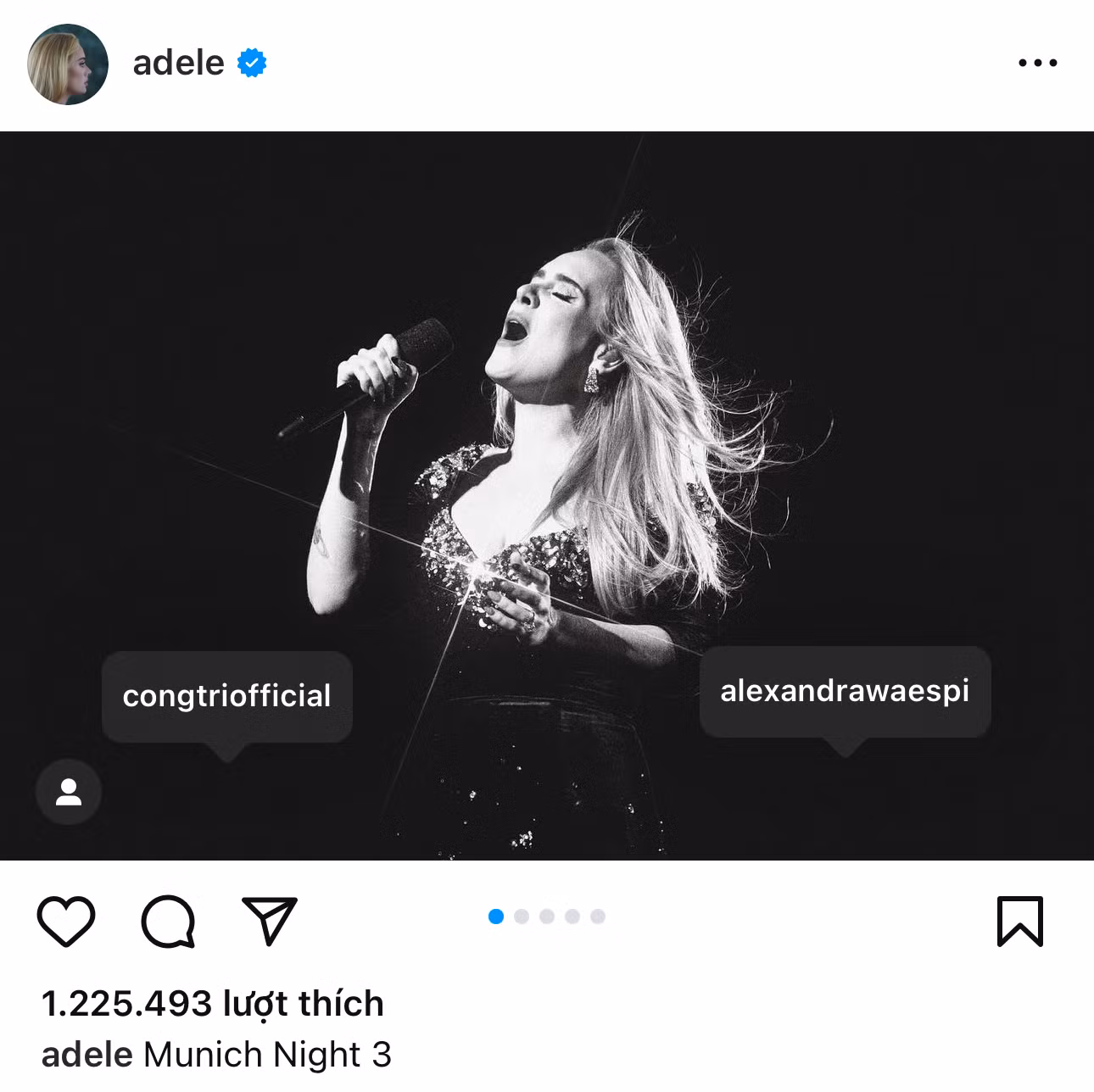Open the adele username in the header
This screenshot has width=1094, height=1092.
178,63
